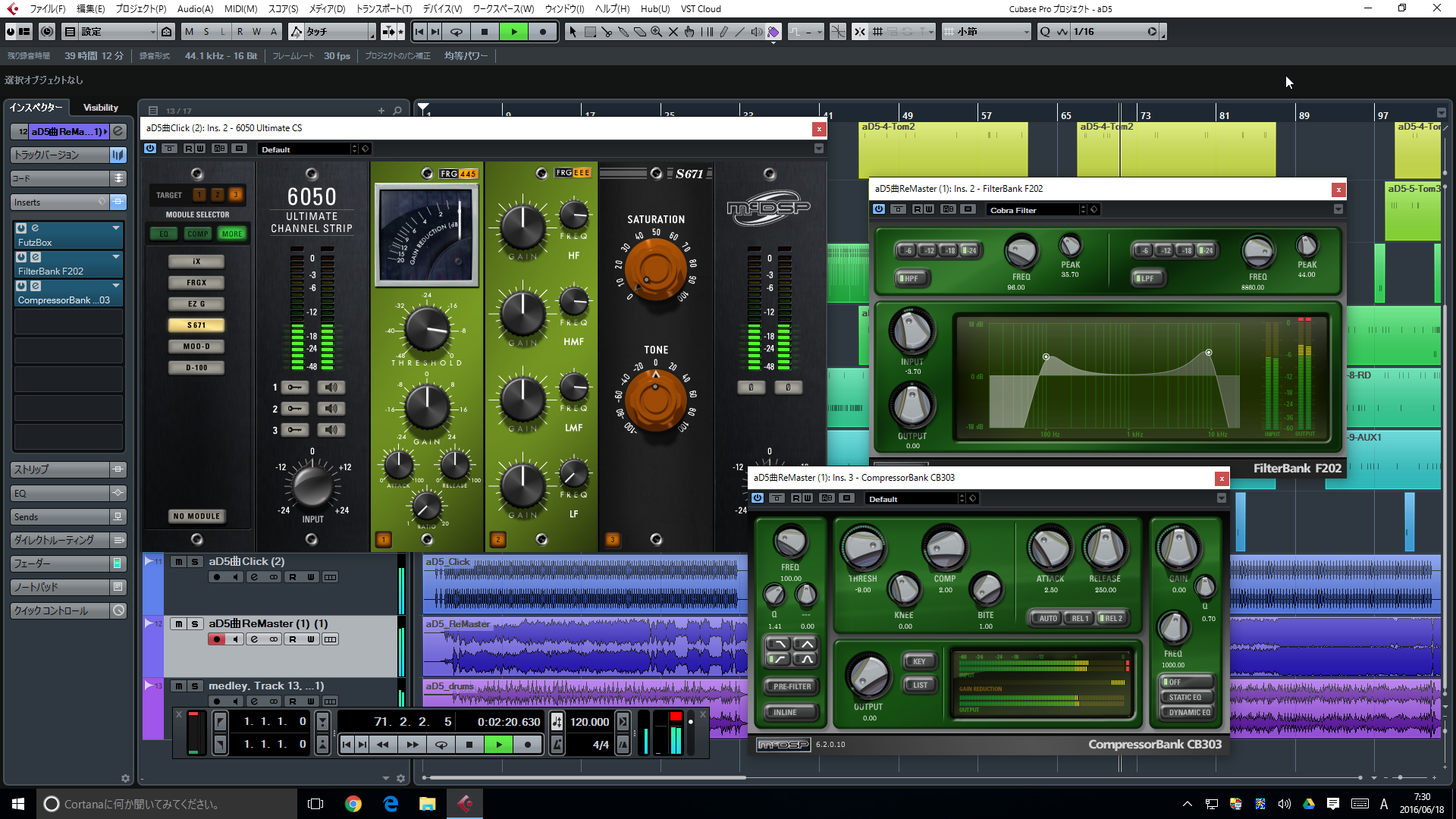Enable the HPF switch in FilterBank F202
The image size is (1456, 819).
coord(912,278)
